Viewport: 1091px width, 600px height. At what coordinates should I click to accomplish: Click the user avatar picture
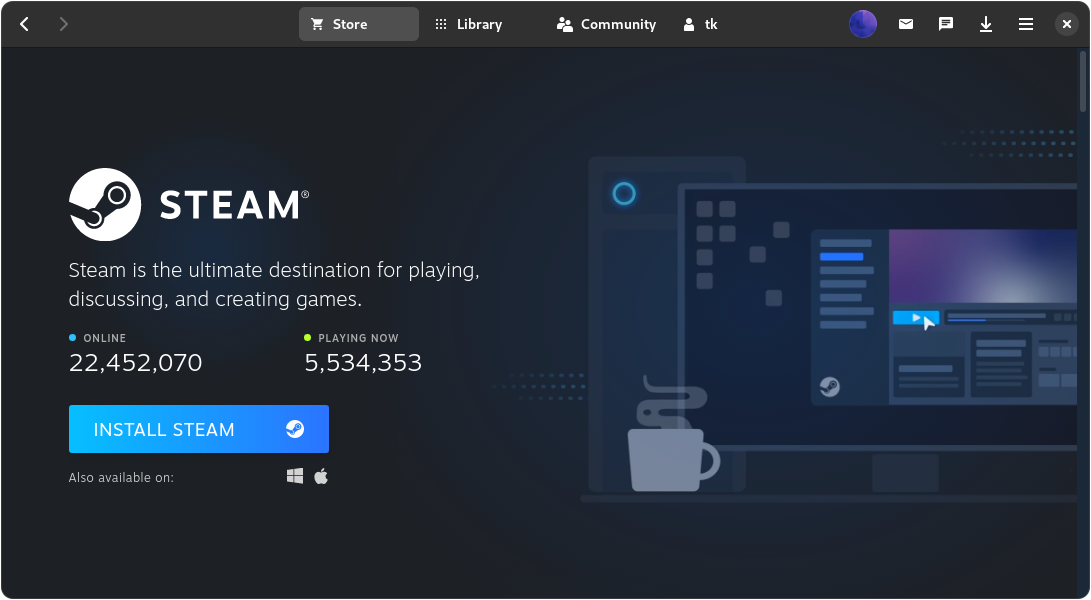tap(863, 24)
